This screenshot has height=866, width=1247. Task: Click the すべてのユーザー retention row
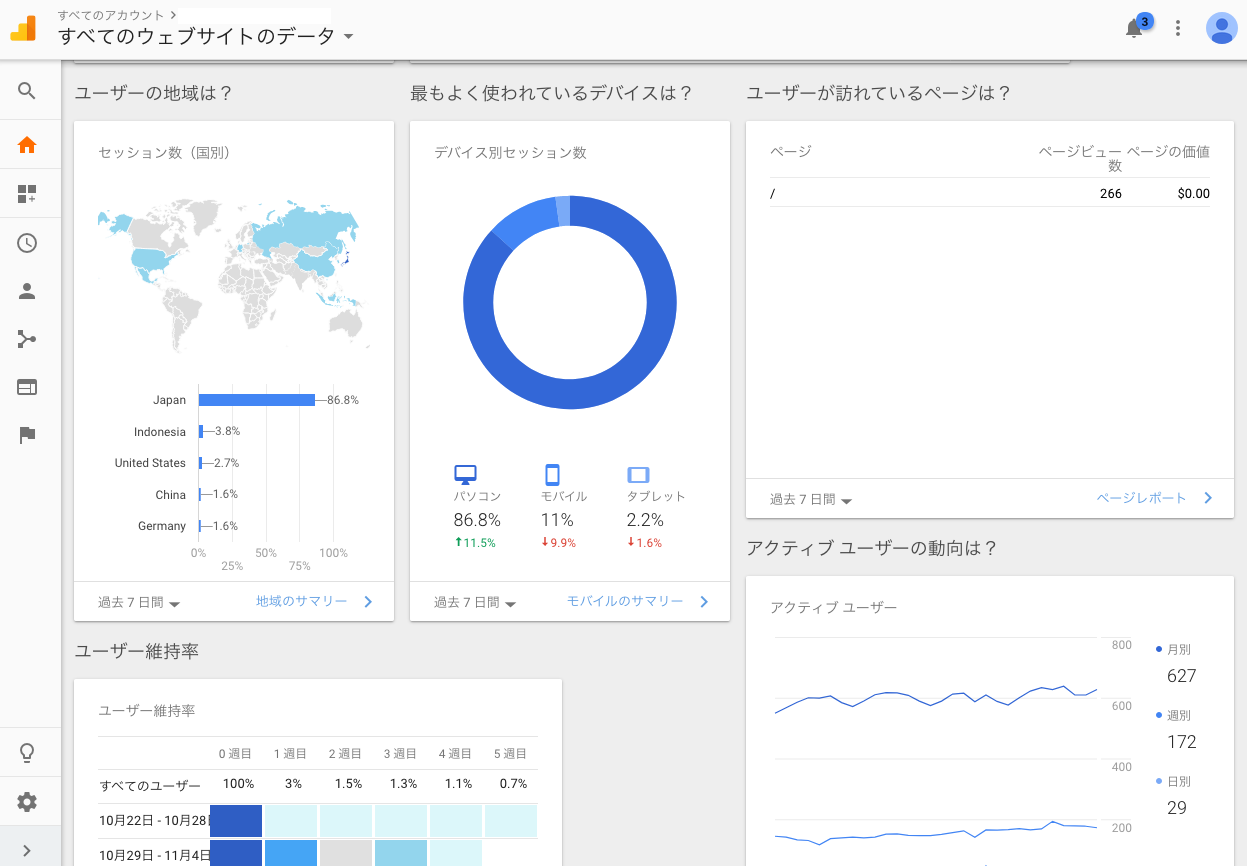pos(318,785)
